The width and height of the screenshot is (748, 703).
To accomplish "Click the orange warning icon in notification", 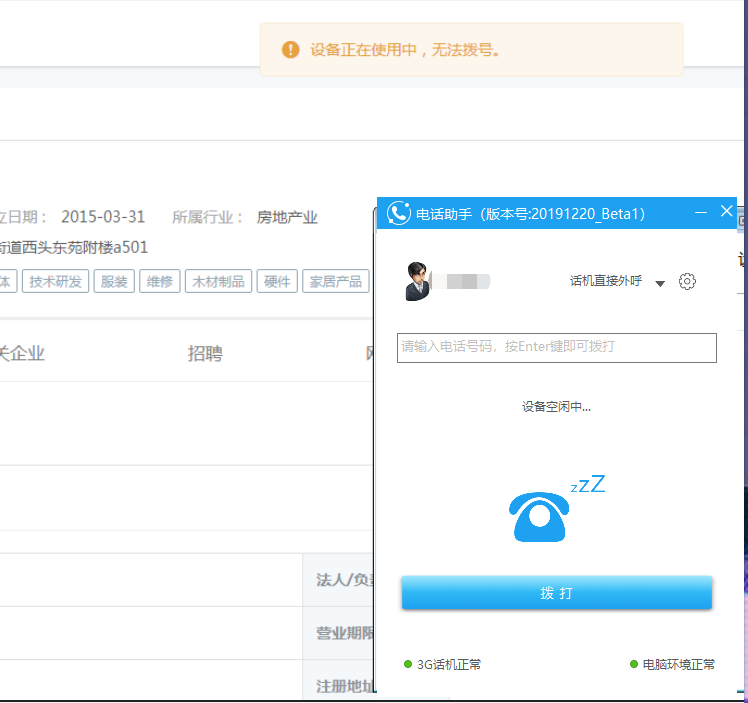I will (290, 49).
